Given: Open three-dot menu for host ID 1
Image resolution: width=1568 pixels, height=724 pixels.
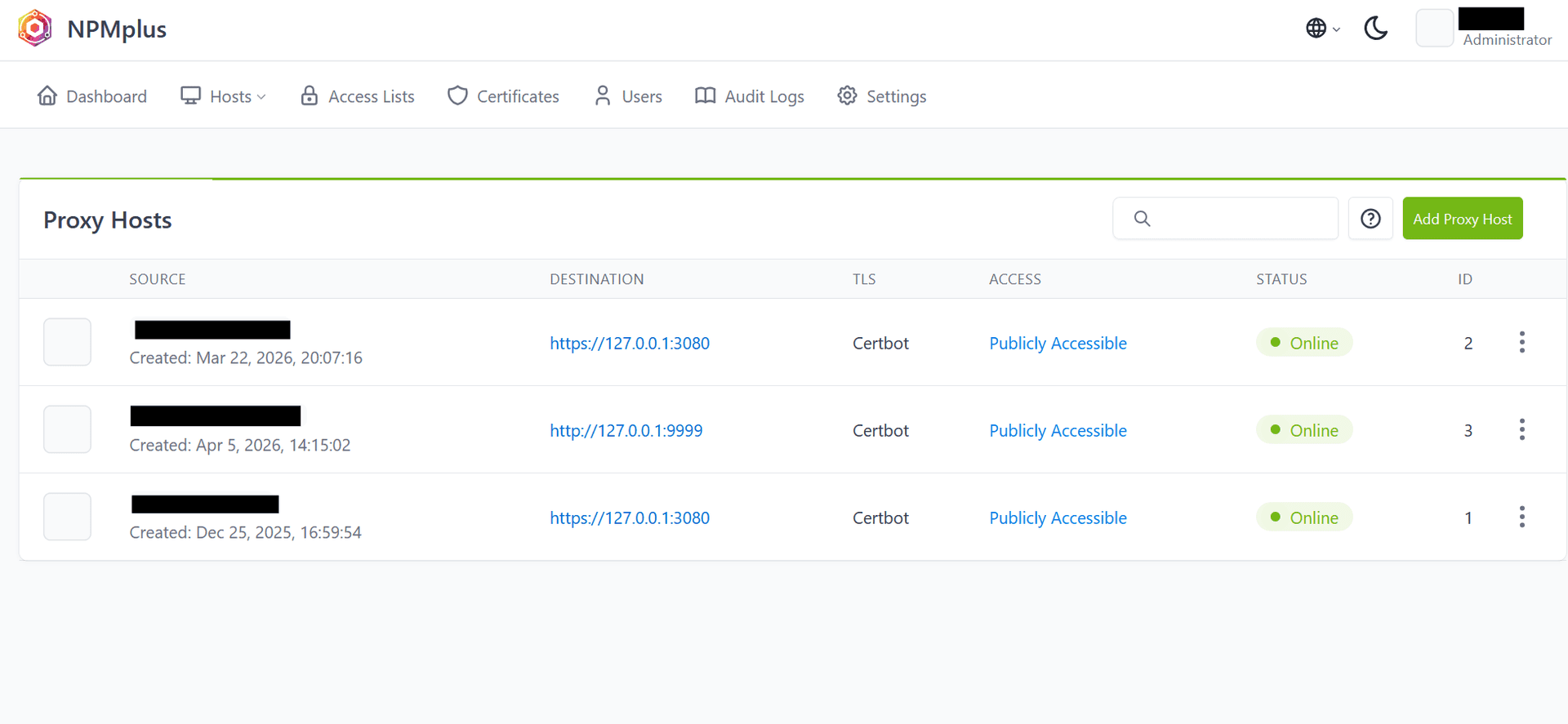Looking at the screenshot, I should click(1522, 517).
